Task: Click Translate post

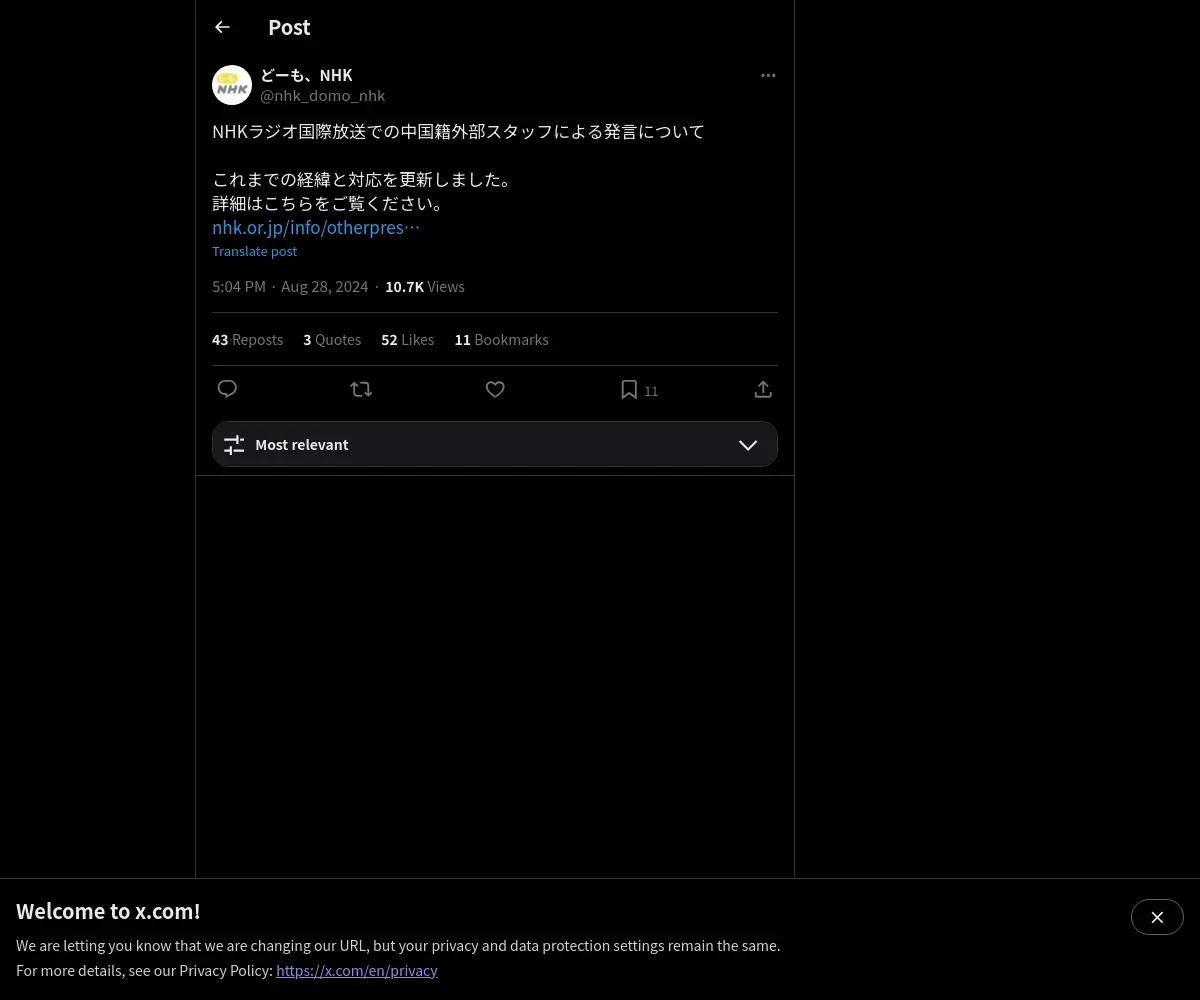Action: click(x=254, y=251)
